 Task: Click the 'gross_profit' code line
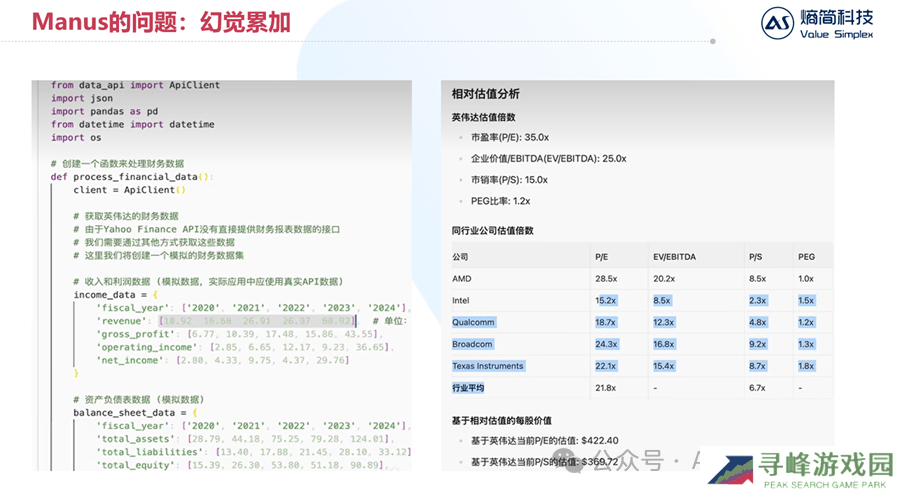click(239, 334)
